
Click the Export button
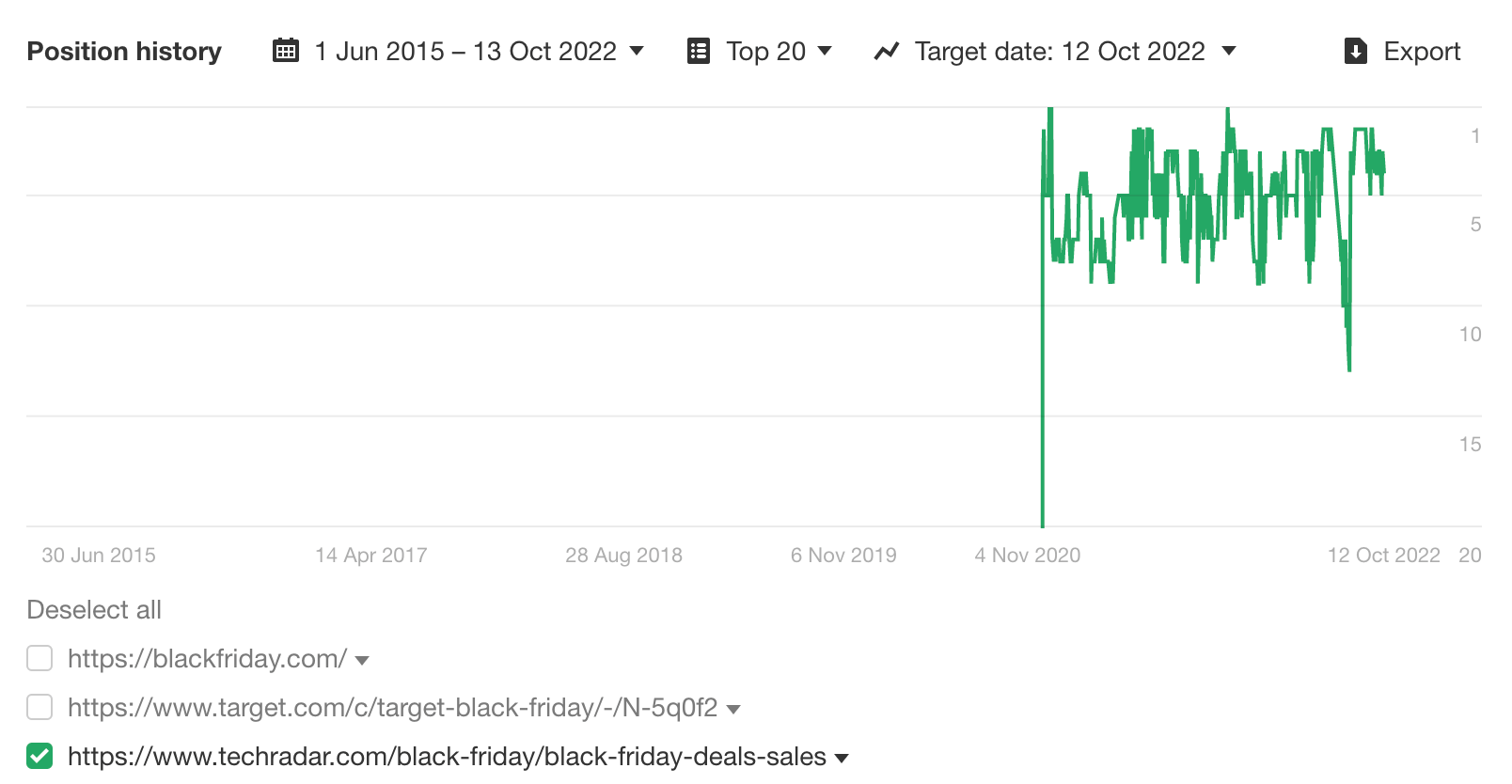(1420, 52)
